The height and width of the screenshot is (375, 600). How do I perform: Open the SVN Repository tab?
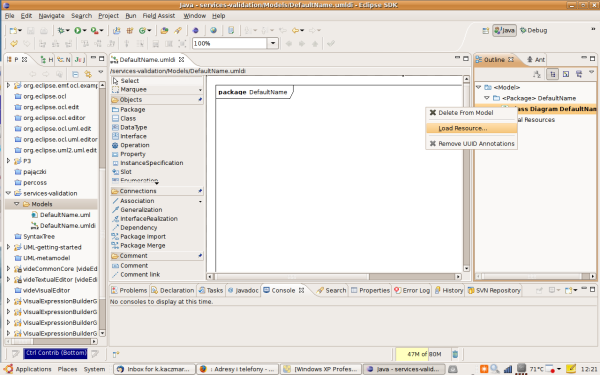[x=494, y=290]
